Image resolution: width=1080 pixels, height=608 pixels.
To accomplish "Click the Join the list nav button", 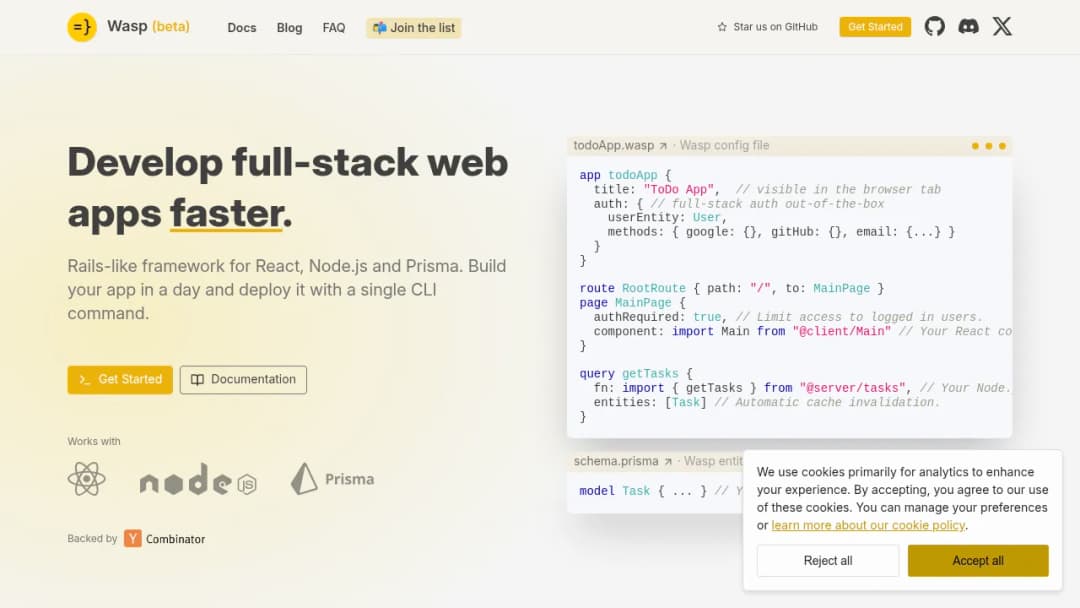I will (413, 28).
